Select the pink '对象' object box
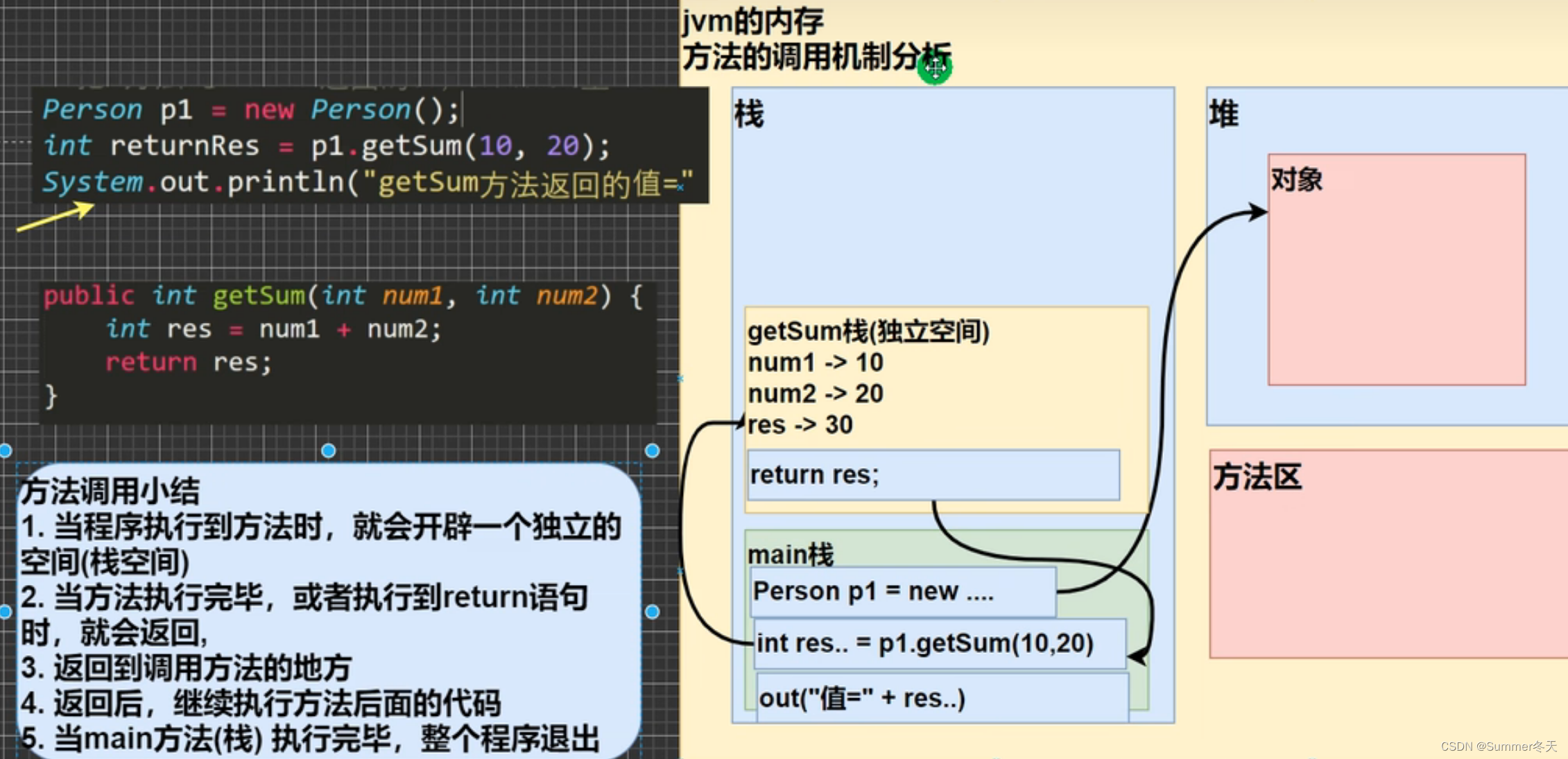The height and width of the screenshot is (759, 1568). tap(1397, 270)
